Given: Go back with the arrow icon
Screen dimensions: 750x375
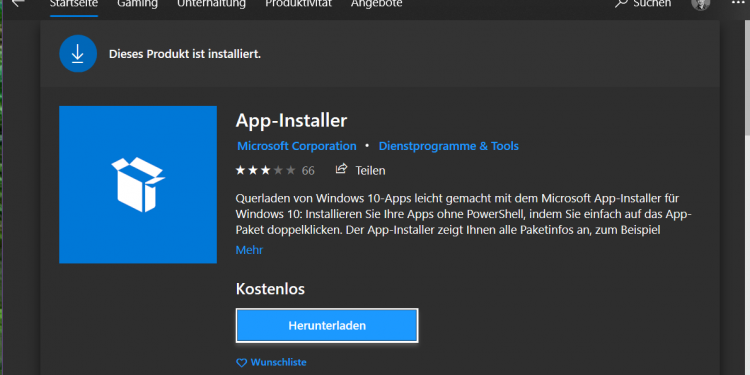Looking at the screenshot, I should (x=18, y=3).
